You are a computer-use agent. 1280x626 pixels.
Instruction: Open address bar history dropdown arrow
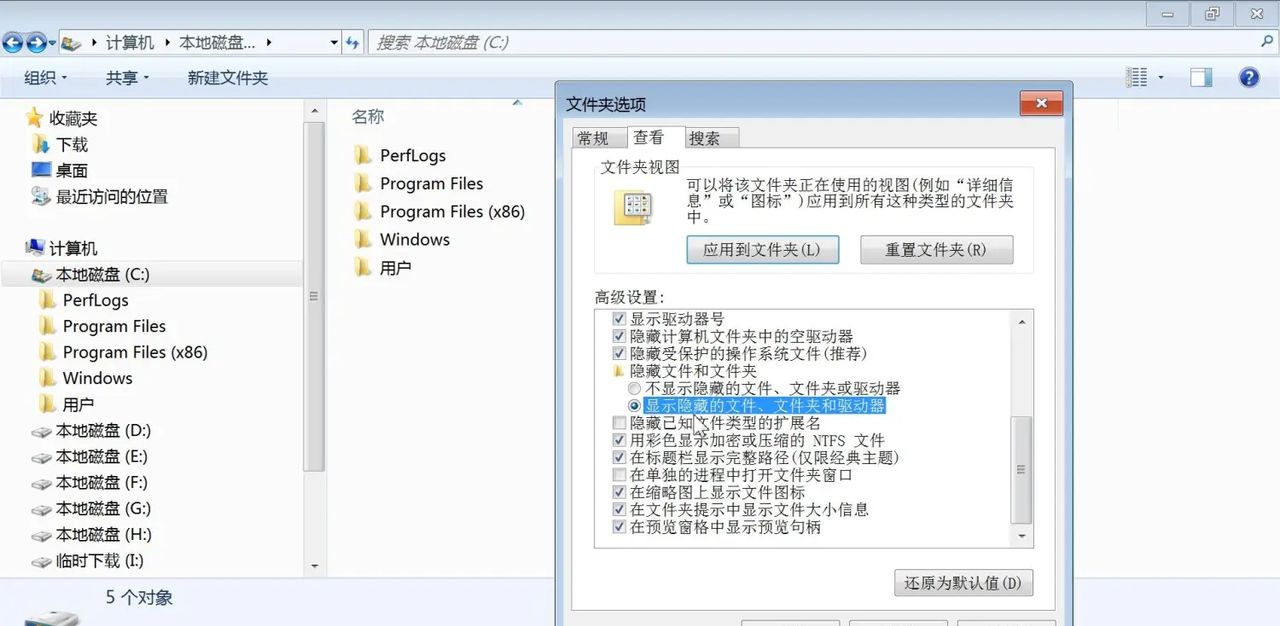334,43
